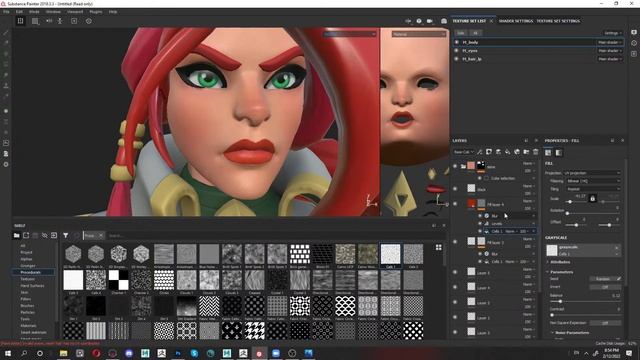Screen dimensions: 640x360
Task: Hide the Levels effect under Fill layer 4
Action: pyautogui.click(x=480, y=223)
